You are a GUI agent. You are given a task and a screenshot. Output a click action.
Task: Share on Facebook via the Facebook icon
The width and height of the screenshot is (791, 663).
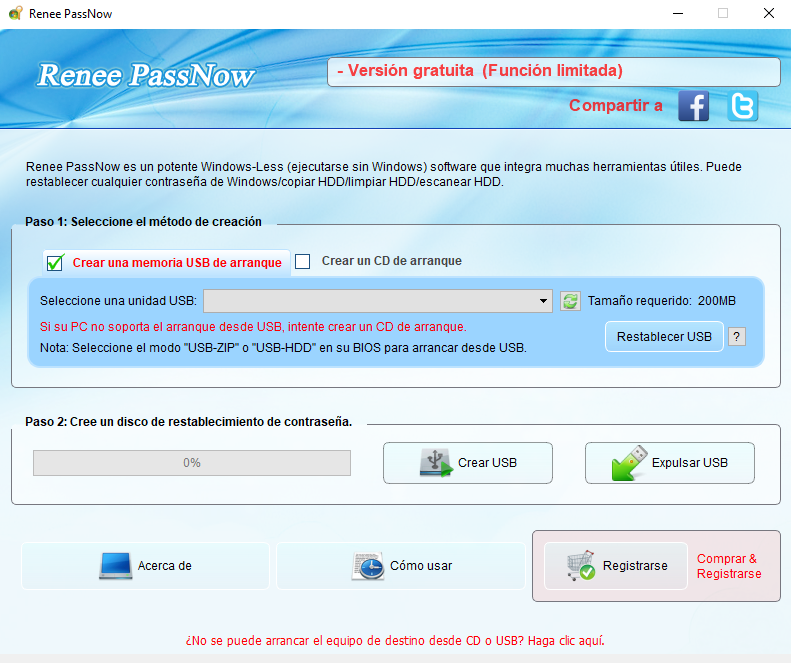tap(693, 105)
